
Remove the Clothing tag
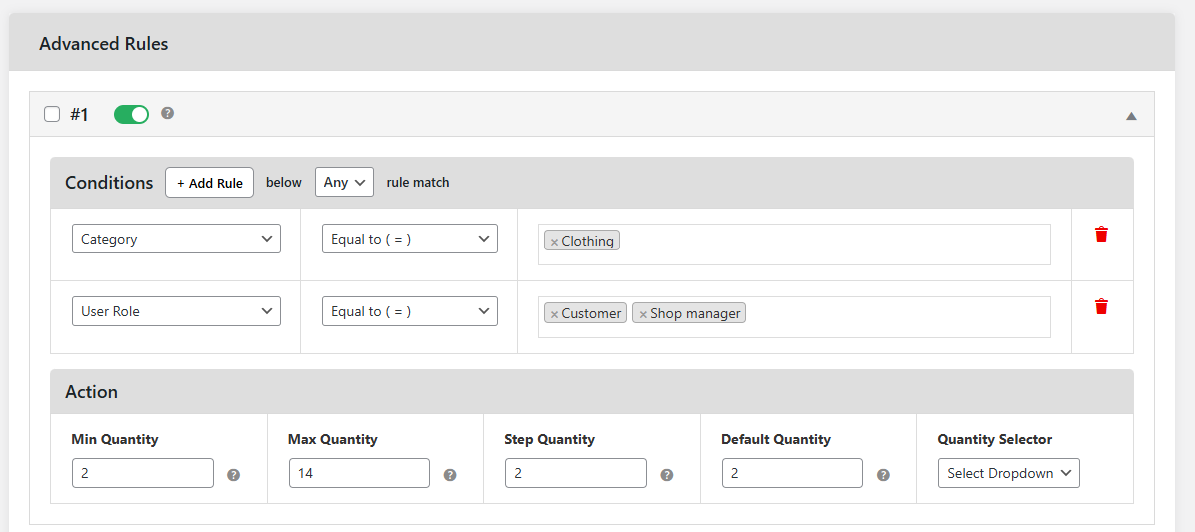tap(554, 242)
